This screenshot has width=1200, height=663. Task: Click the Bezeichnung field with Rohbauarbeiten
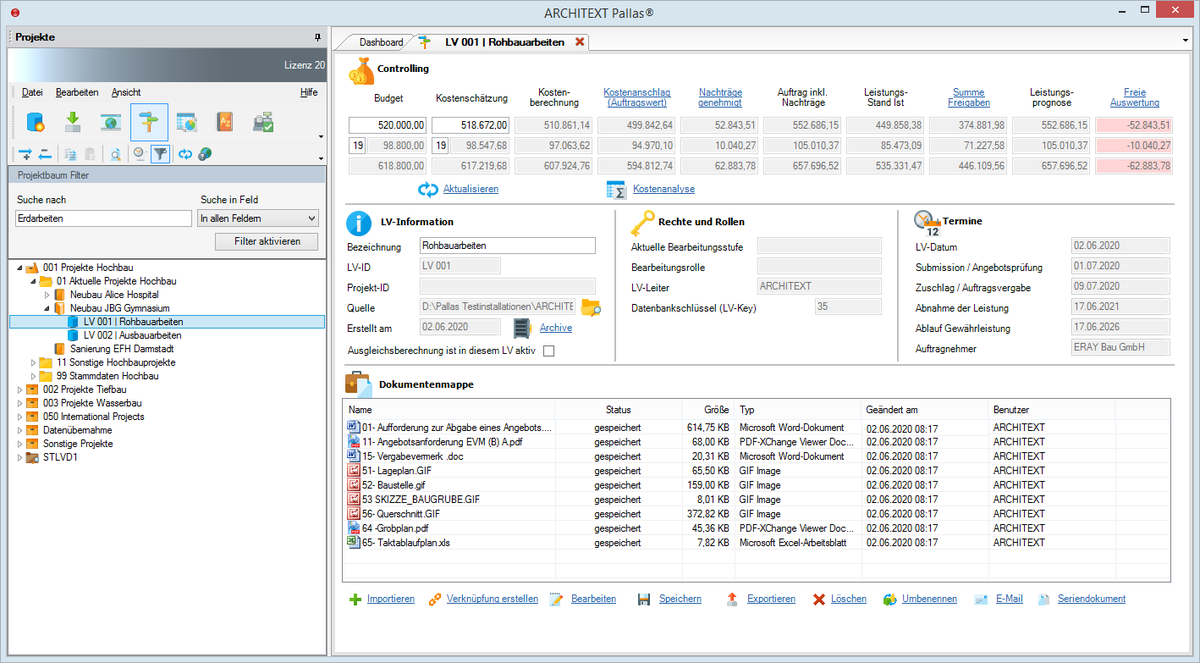coord(507,246)
